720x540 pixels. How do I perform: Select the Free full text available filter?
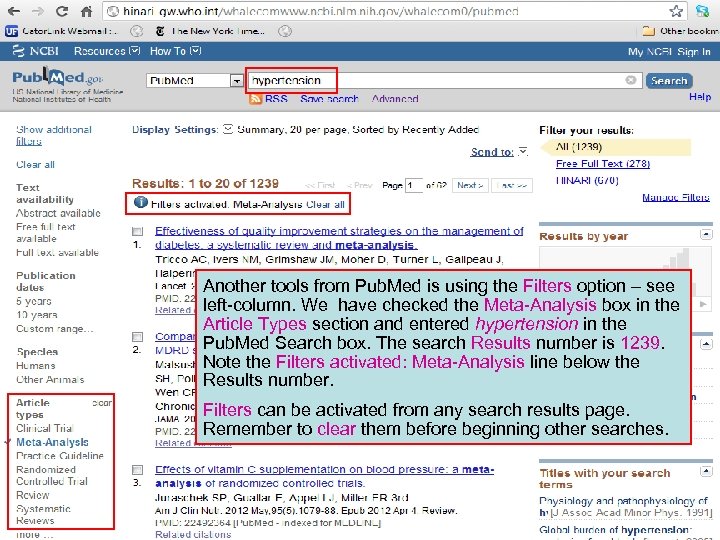[x=45, y=233]
